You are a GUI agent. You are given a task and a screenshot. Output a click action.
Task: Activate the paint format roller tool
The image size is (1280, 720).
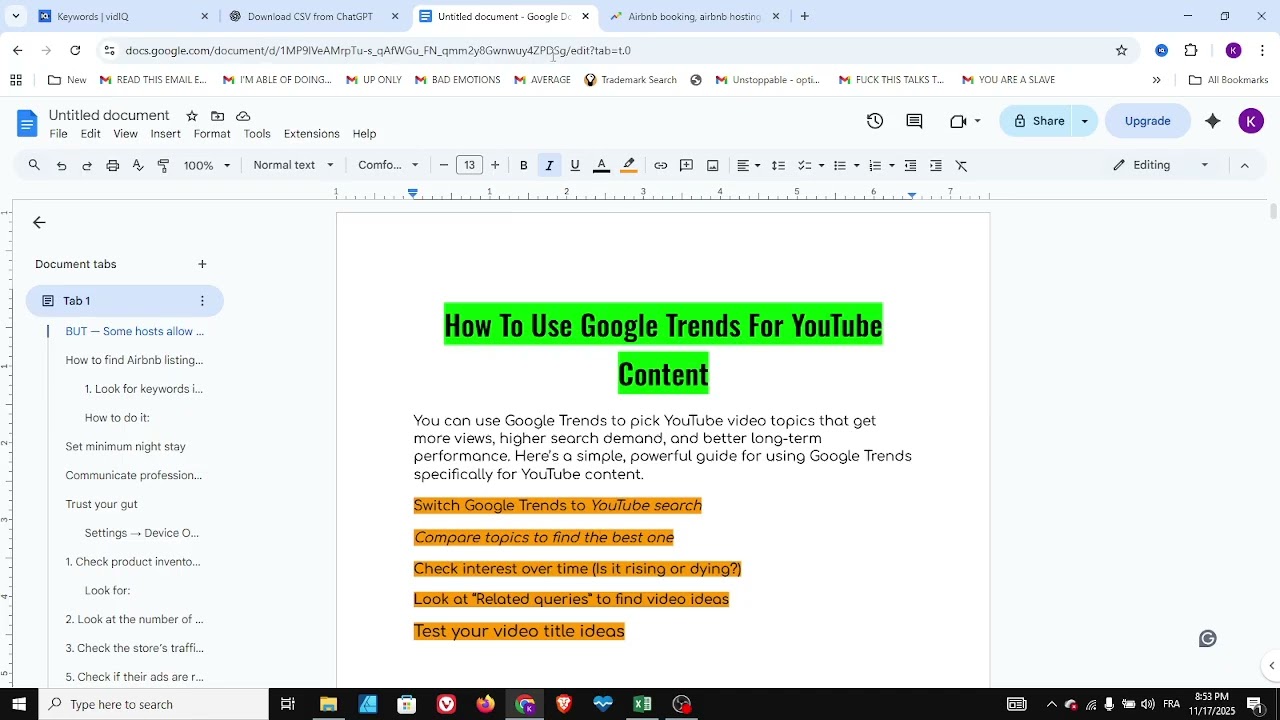pos(164,165)
